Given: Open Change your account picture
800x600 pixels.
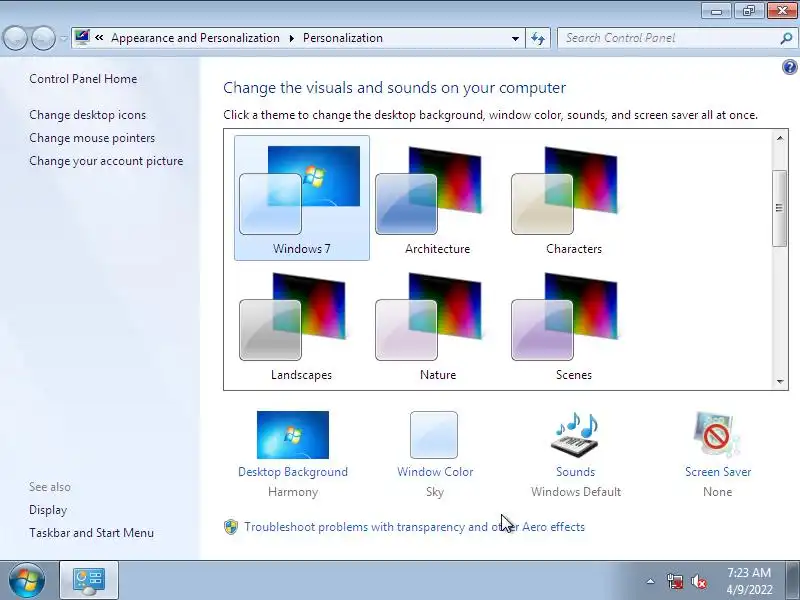Looking at the screenshot, I should pyautogui.click(x=106, y=161).
